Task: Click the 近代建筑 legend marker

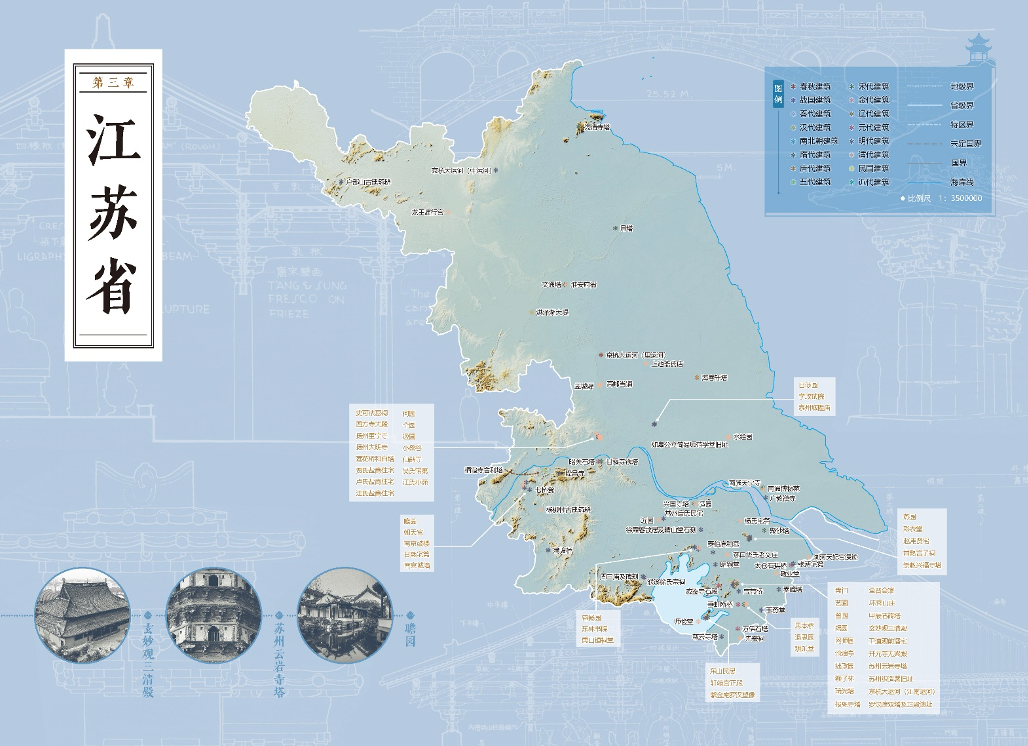Action: tap(852, 182)
